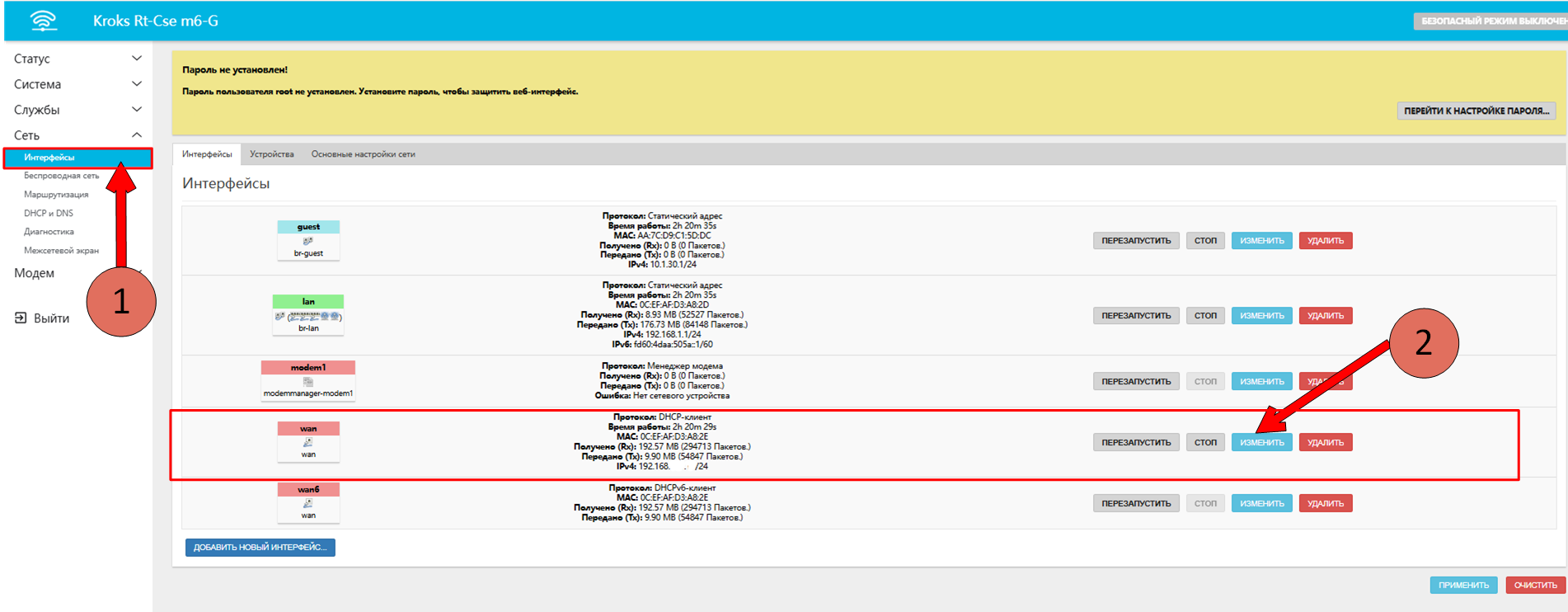
Task: Open the Основные настройки сети tab
Action: coord(363,154)
